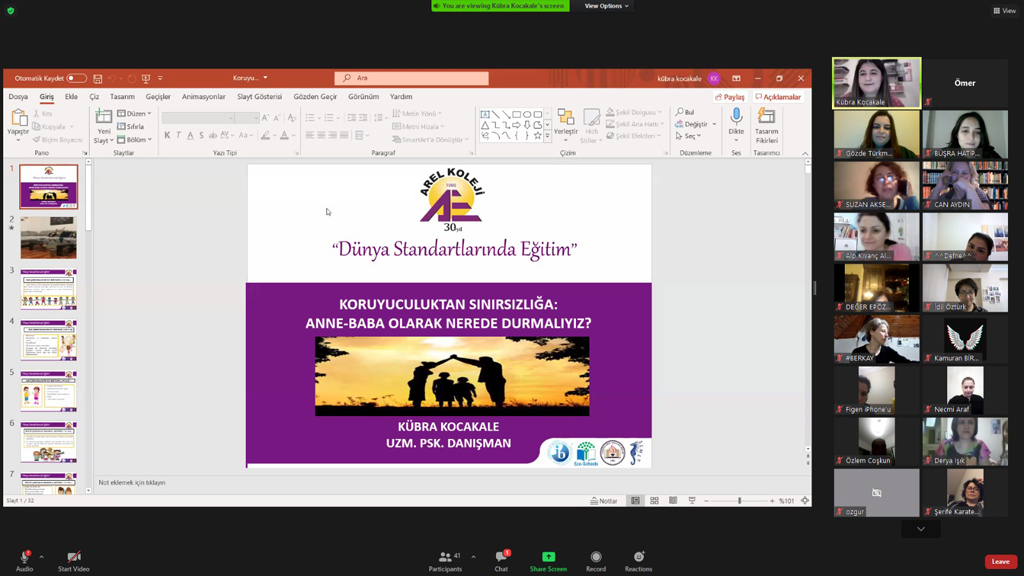The width and height of the screenshot is (1024, 576).
Task: Open Tasarım Fikirleri design ideas
Action: pos(766,119)
